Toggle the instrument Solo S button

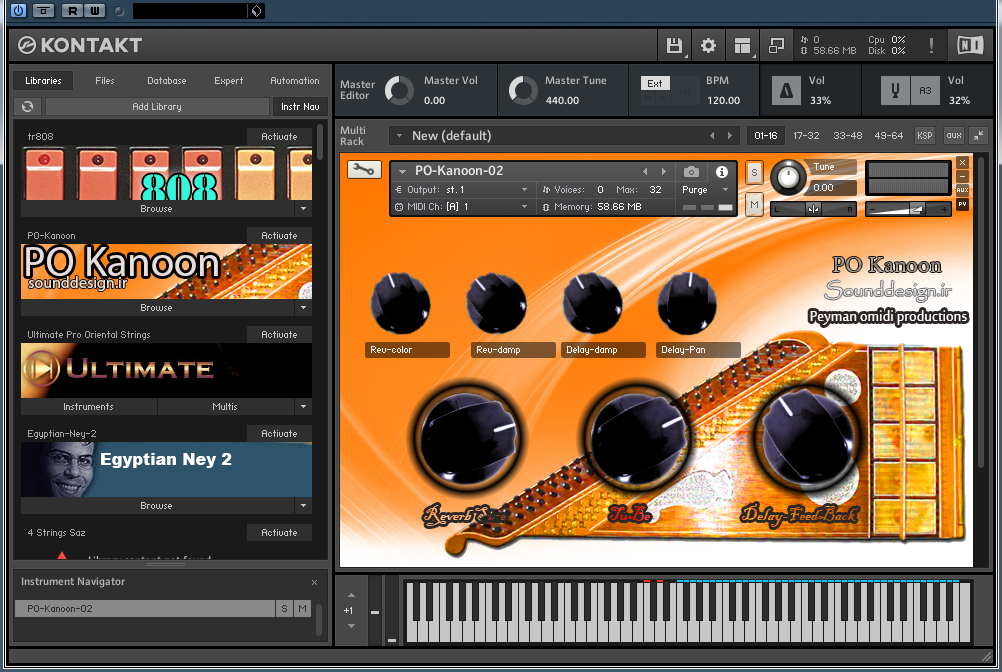click(x=754, y=172)
